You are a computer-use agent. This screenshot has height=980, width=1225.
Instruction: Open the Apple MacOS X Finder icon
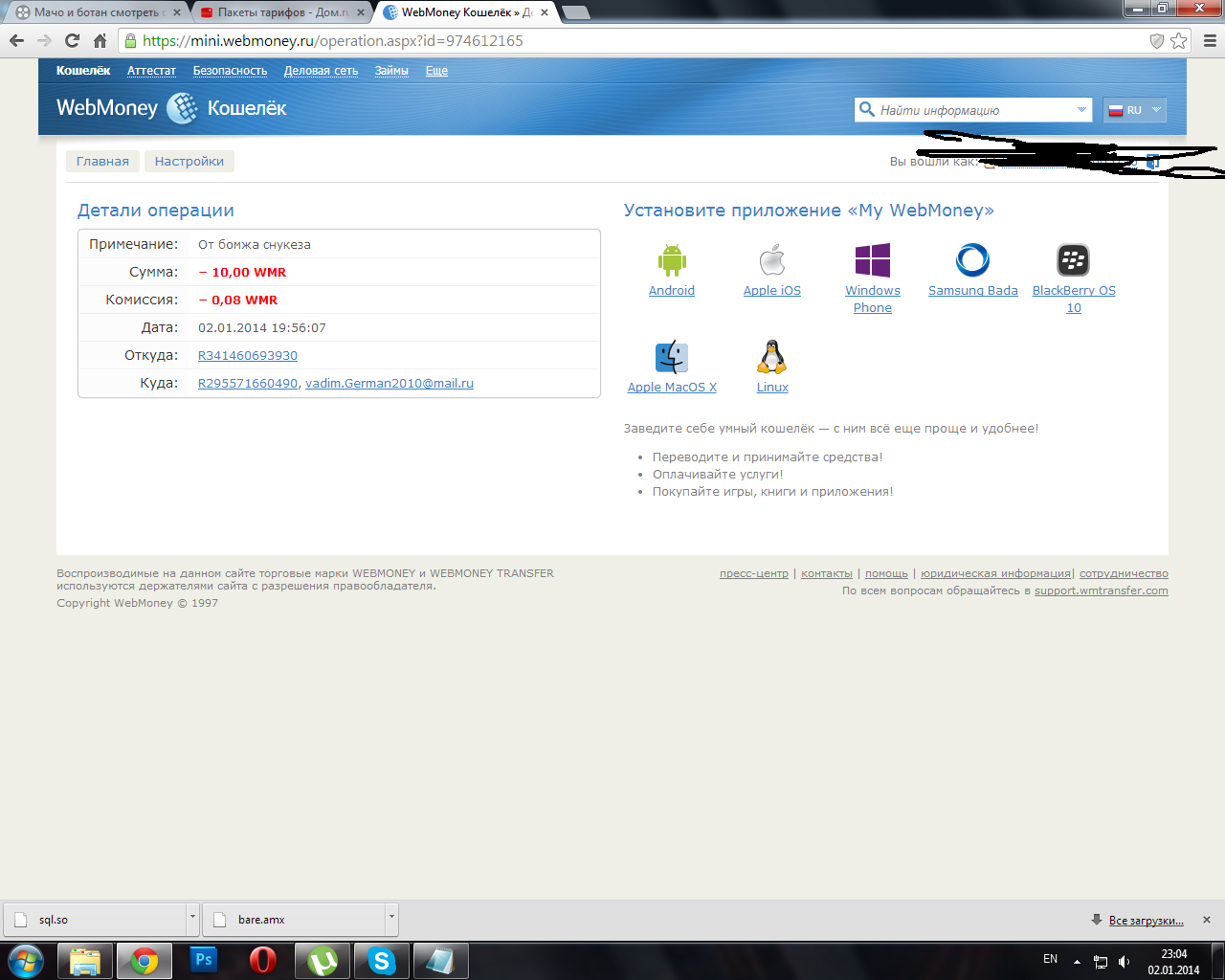672,357
